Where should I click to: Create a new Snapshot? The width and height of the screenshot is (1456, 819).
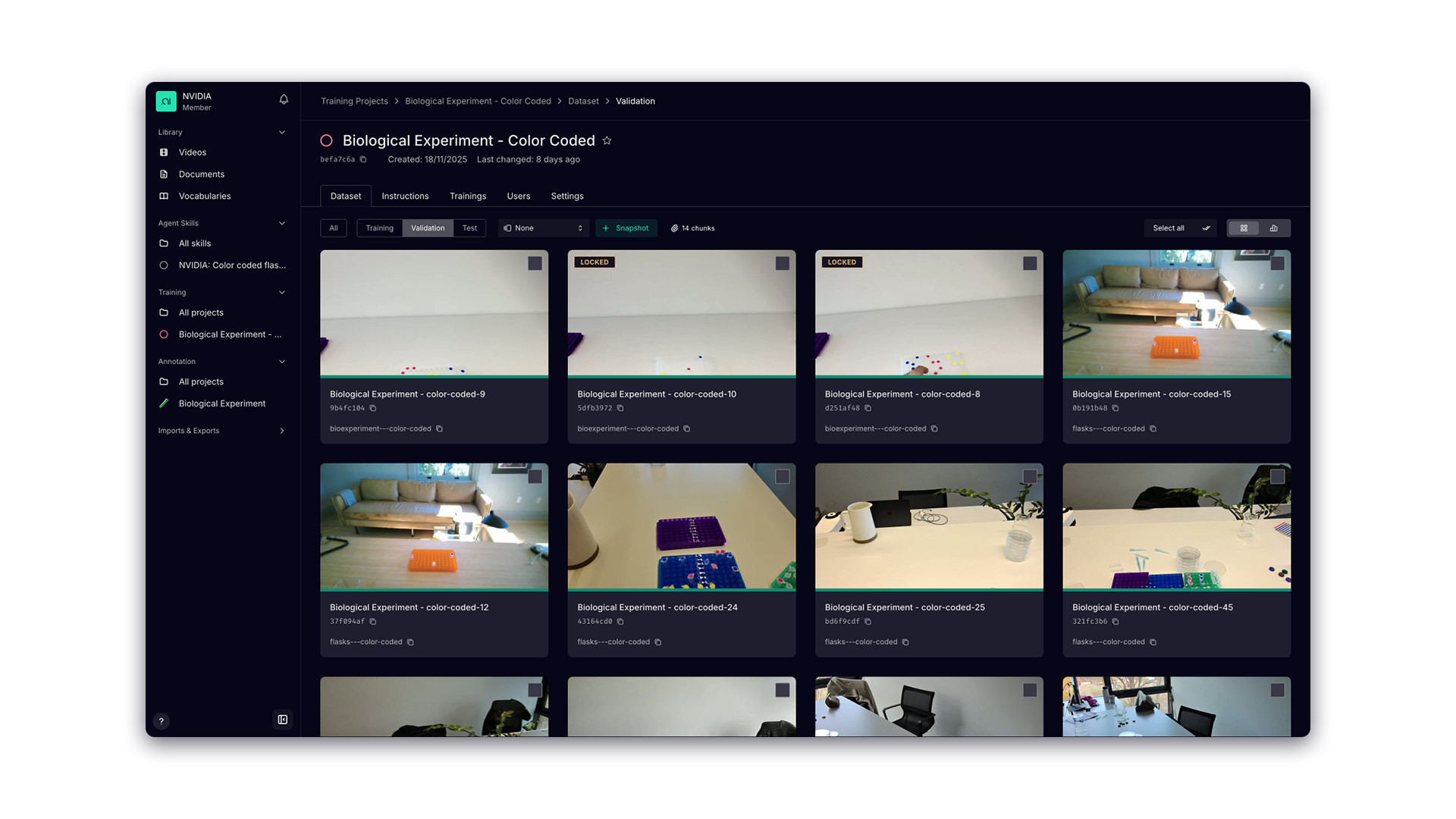point(626,228)
